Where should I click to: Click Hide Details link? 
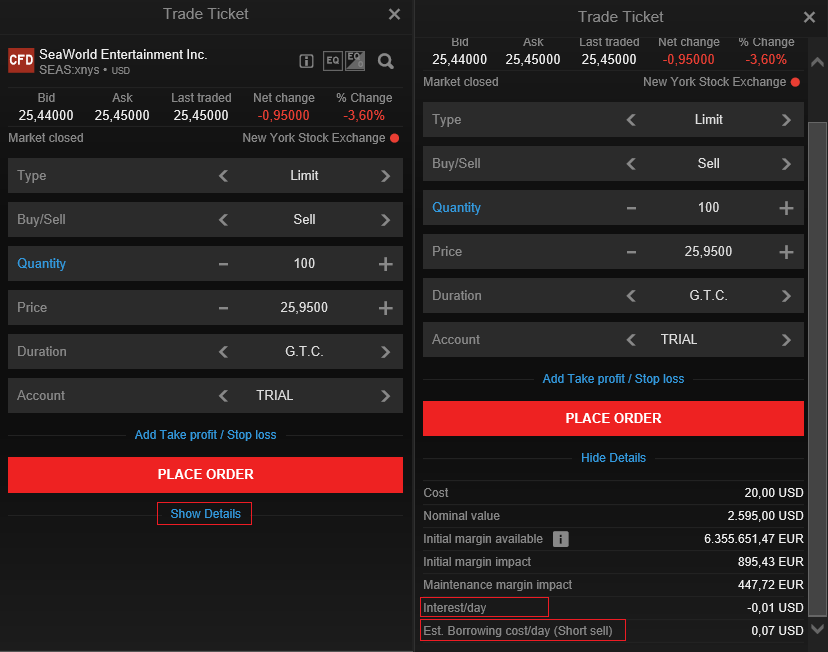[x=613, y=458]
